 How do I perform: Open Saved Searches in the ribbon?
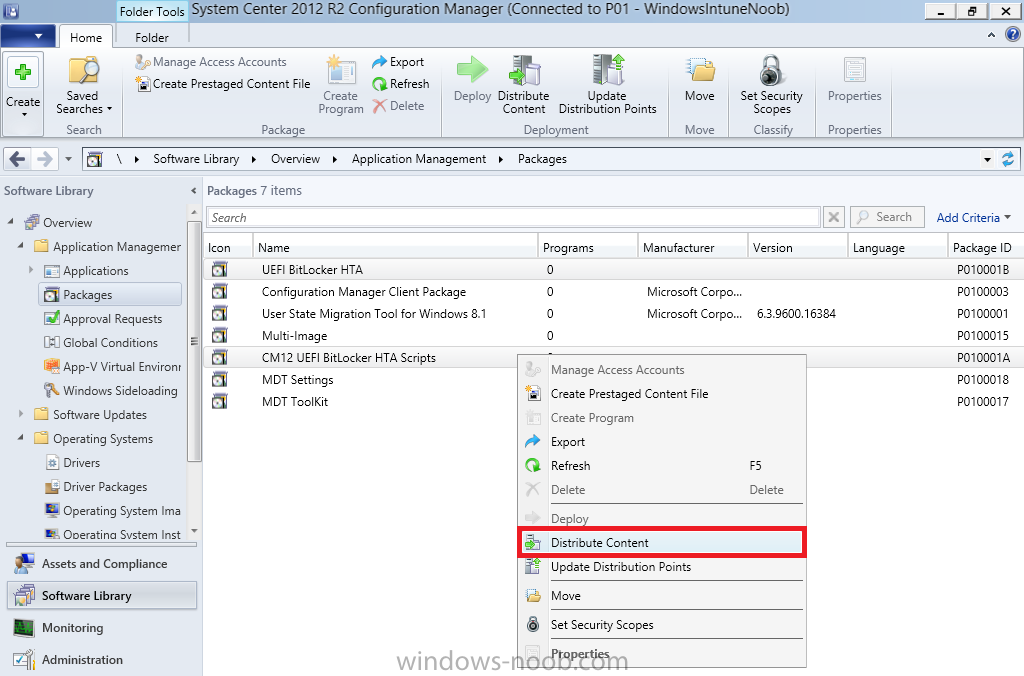(x=84, y=86)
